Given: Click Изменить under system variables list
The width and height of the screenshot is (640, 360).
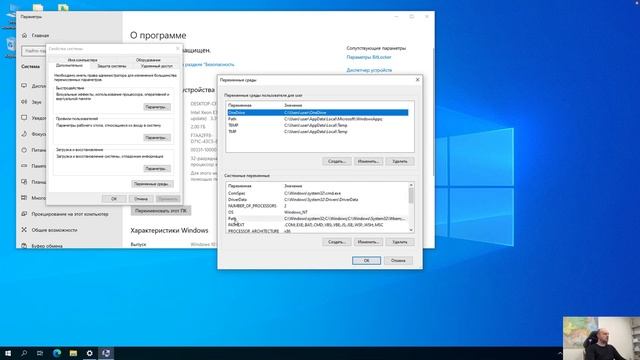Looking at the screenshot, I should 368,242.
